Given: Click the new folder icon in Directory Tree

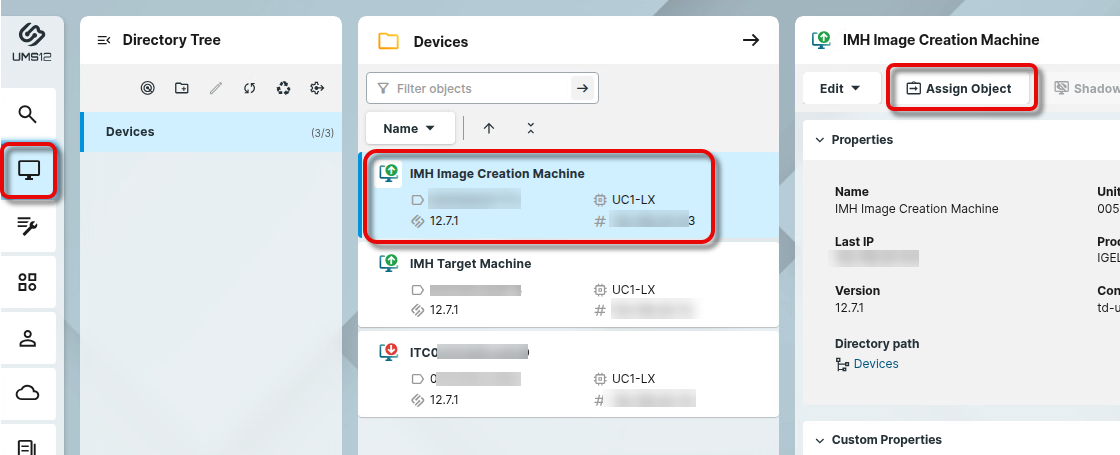Looking at the screenshot, I should pos(181,88).
